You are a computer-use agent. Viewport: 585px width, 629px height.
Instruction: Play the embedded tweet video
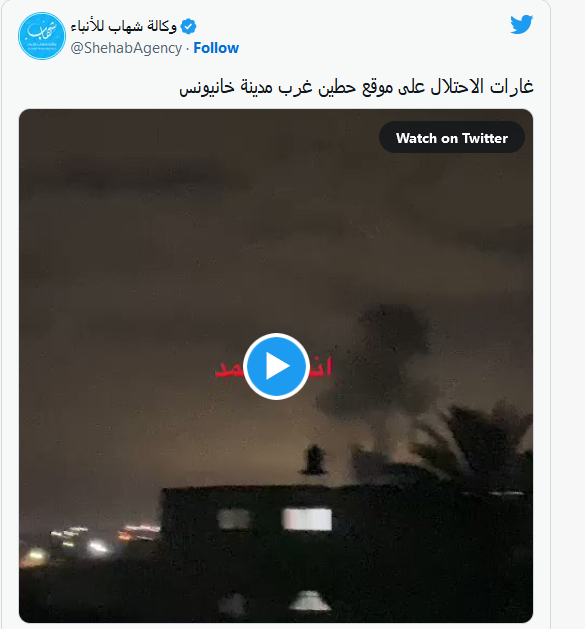click(276, 366)
